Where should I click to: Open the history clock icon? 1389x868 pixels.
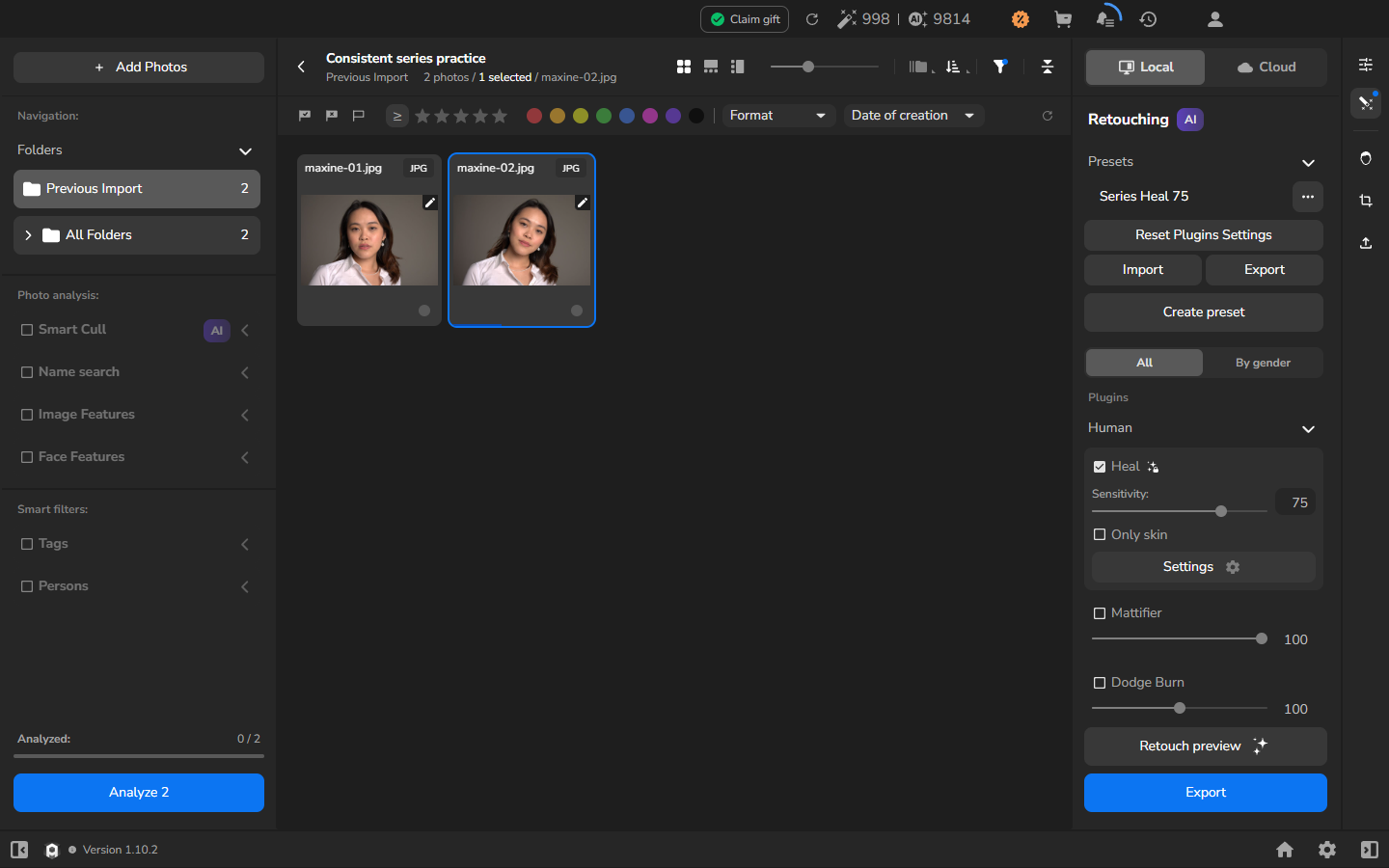[x=1148, y=19]
